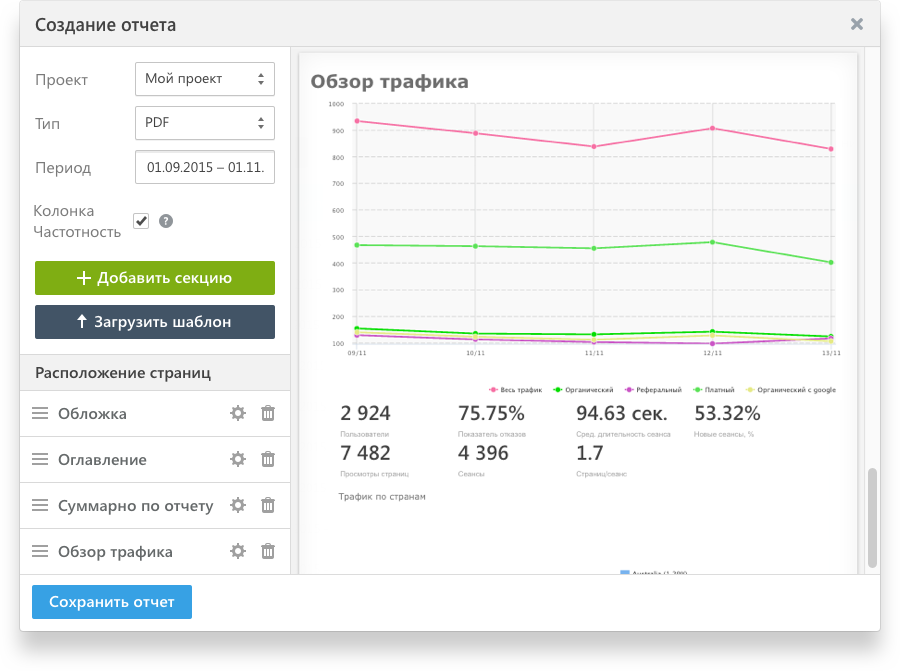Click the Обзор трафика preview heading
Image resolution: width=900 pixels, height=671 pixels.
pos(390,82)
